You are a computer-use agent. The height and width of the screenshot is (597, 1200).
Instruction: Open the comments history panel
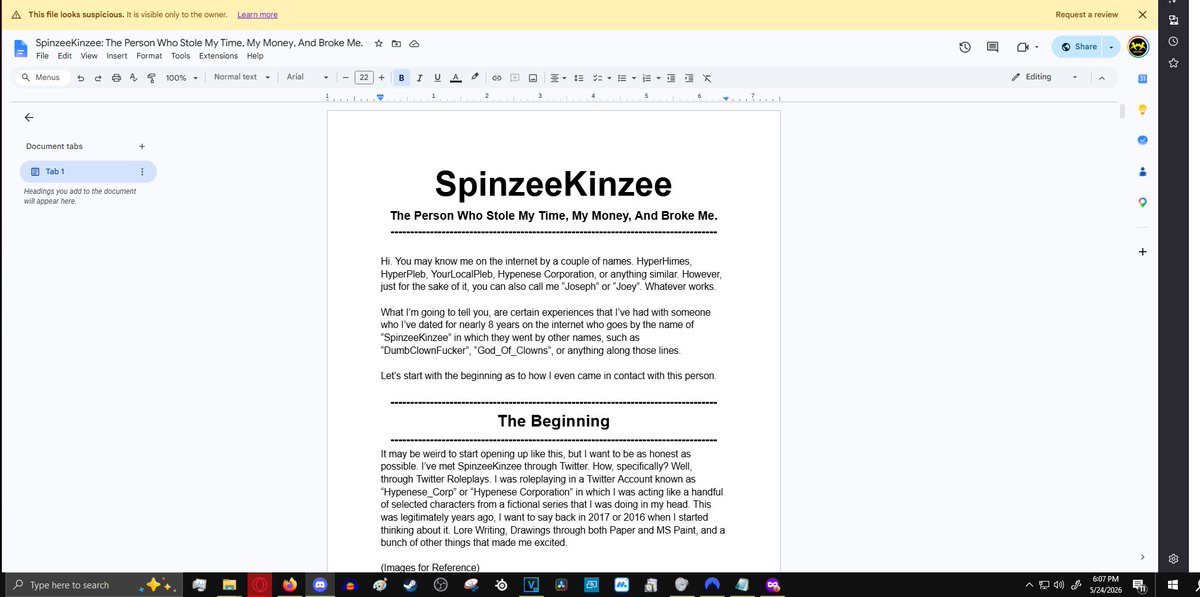coord(993,47)
